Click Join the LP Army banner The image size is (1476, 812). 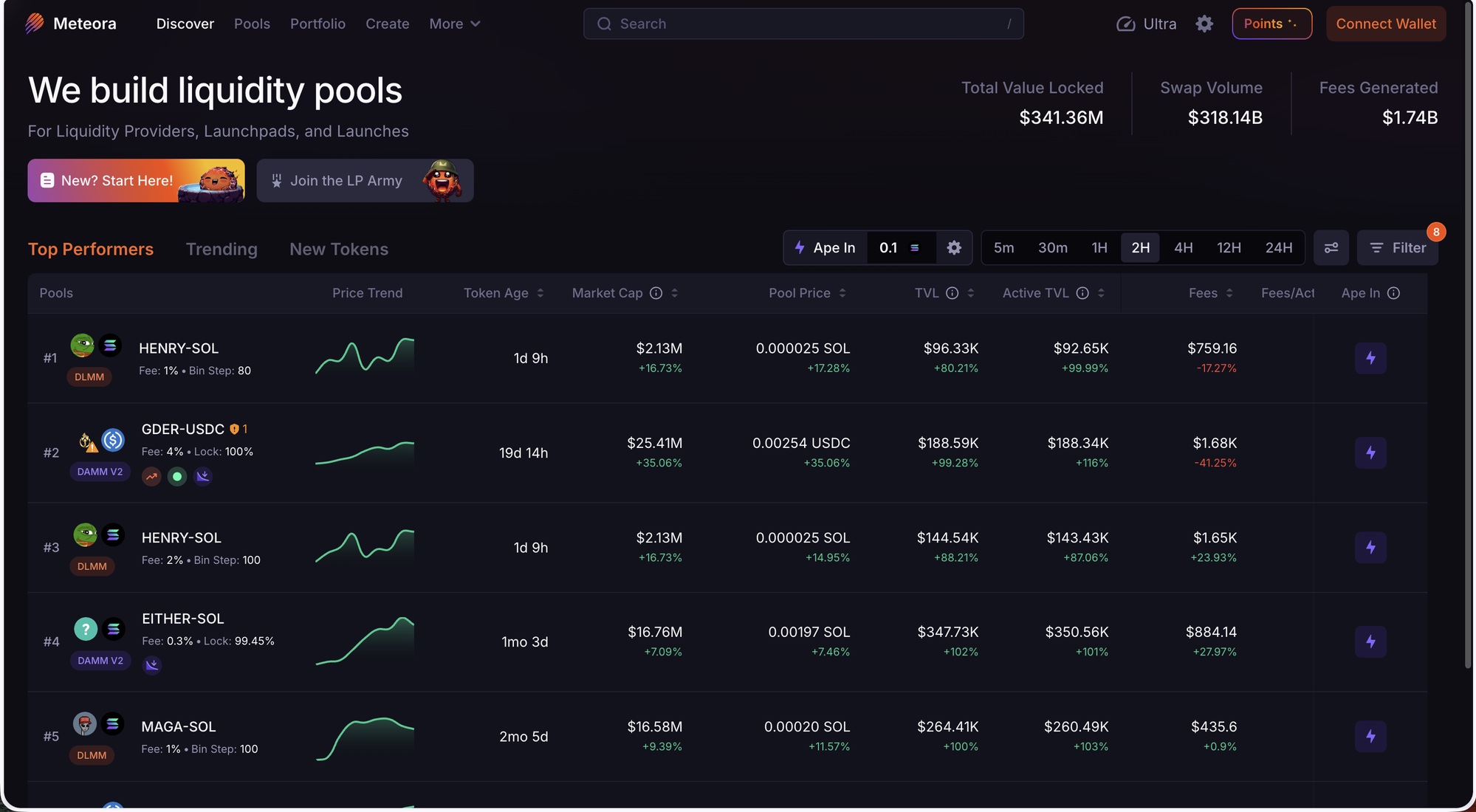365,181
